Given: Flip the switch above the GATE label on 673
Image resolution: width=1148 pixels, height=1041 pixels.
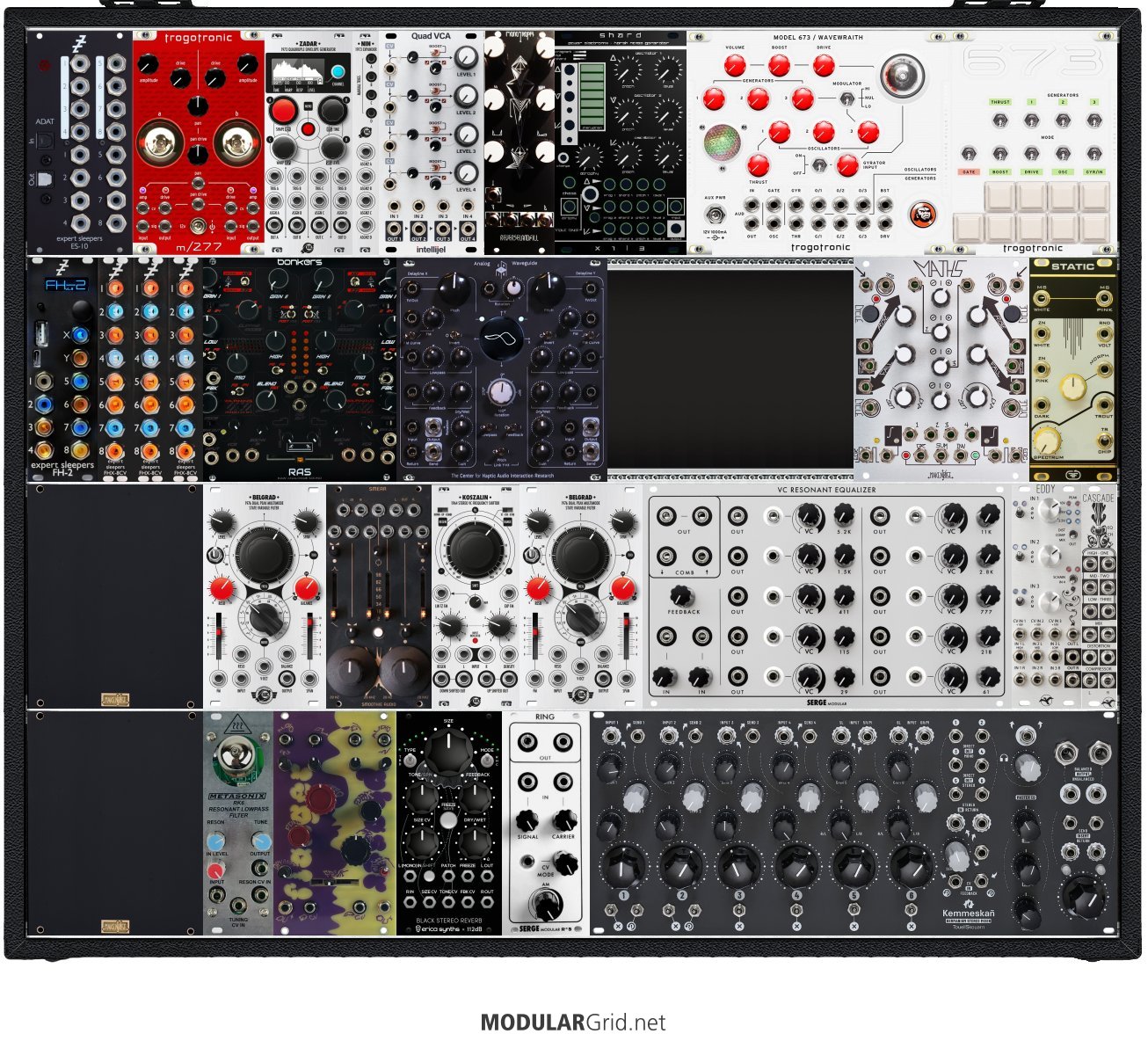Looking at the screenshot, I should click(970, 154).
